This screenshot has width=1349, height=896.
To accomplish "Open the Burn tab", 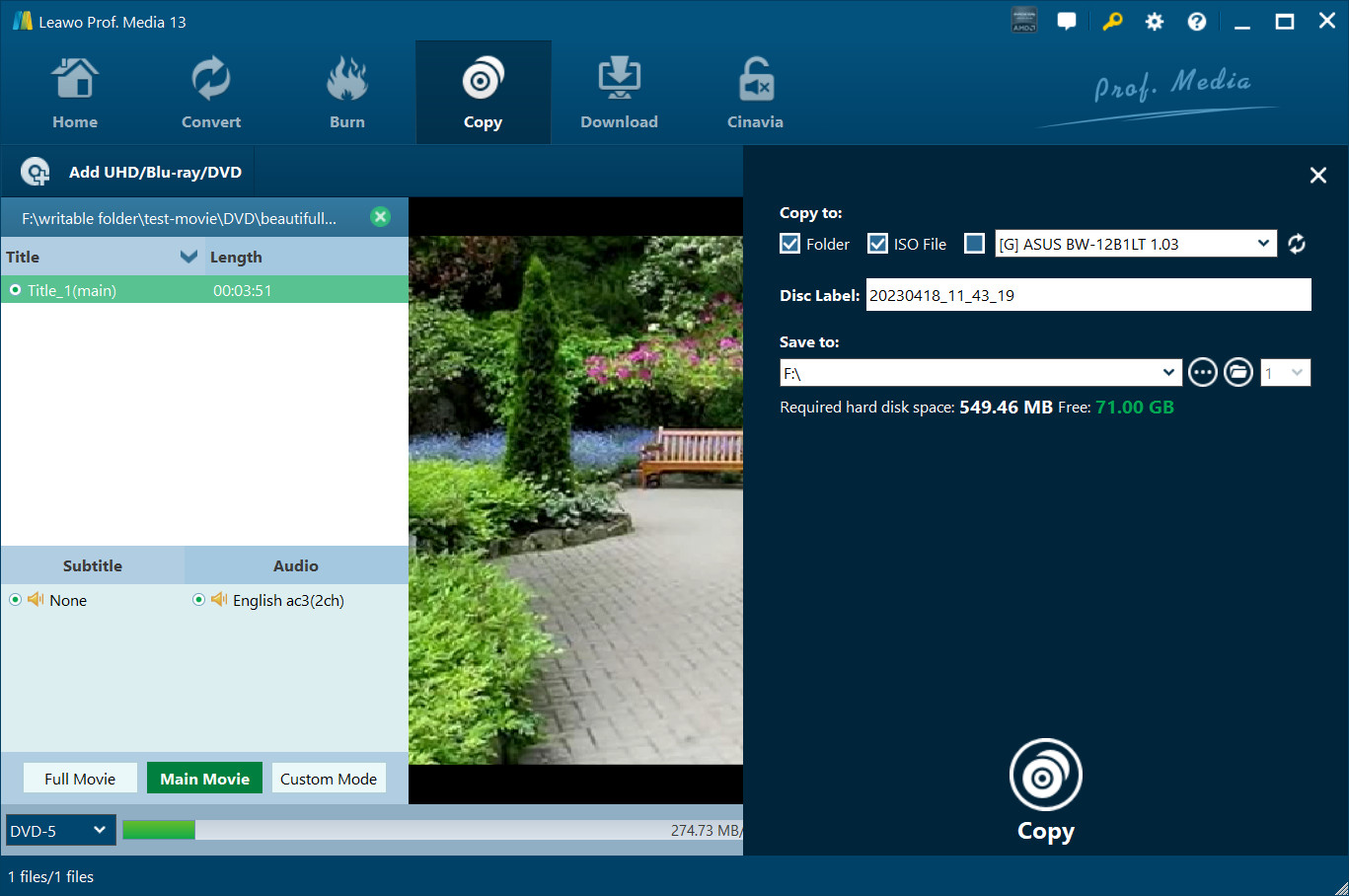I will (x=346, y=94).
